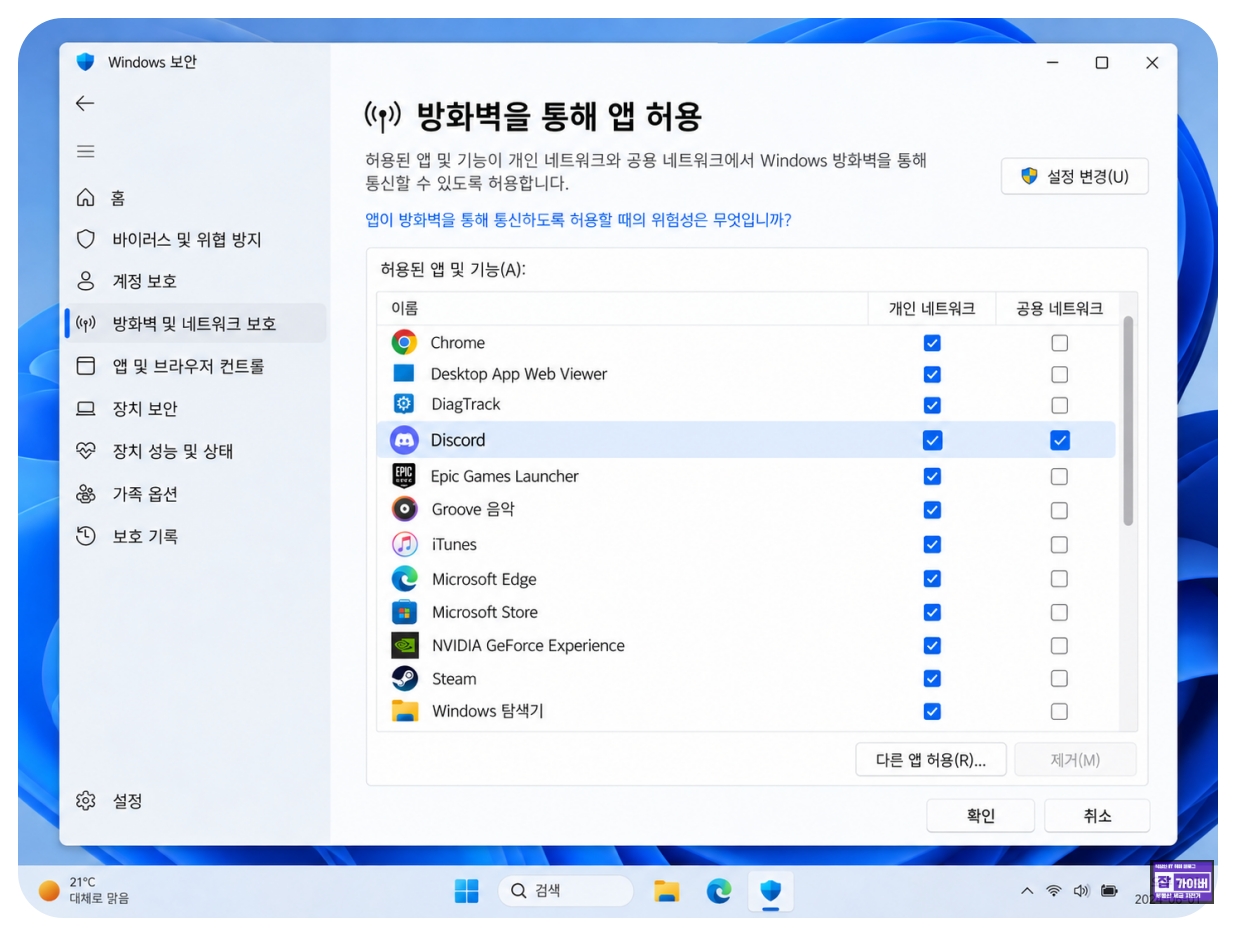This screenshot has width=1236, height=936.
Task: Check 공용 네트워크 for NVIDIA GeForce Experience
Action: [x=1059, y=645]
